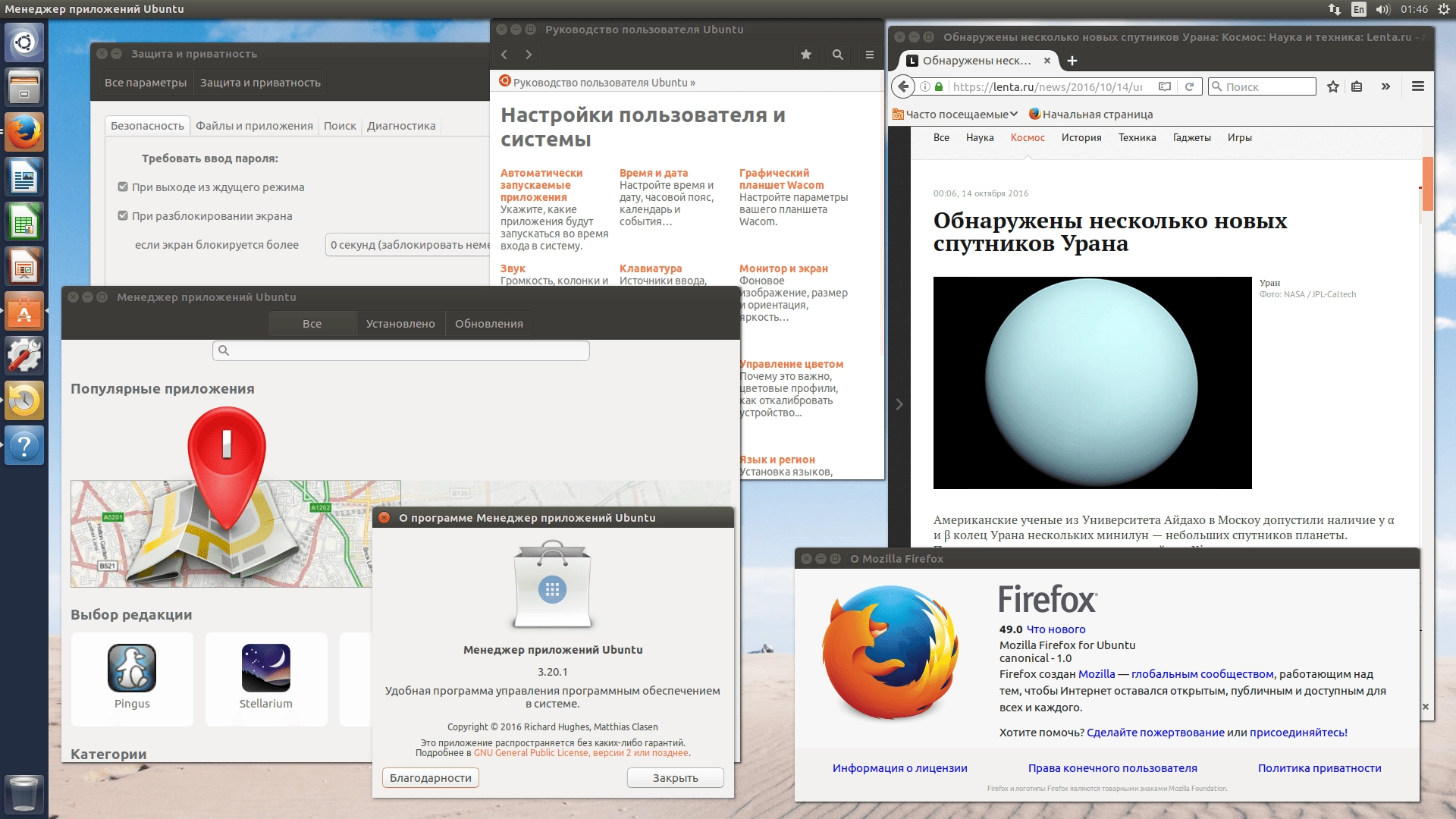Open GNU General Public License link
This screenshot has width=1456, height=819.
coord(582,753)
